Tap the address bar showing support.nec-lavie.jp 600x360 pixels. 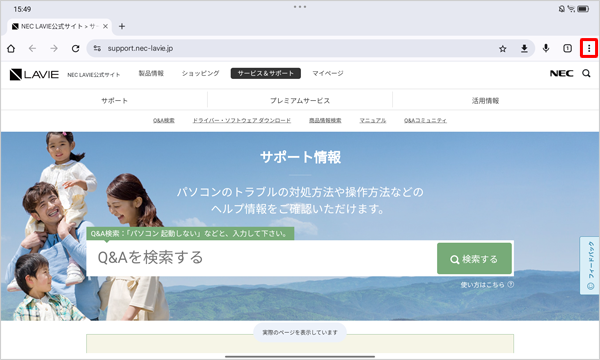[x=310, y=48]
